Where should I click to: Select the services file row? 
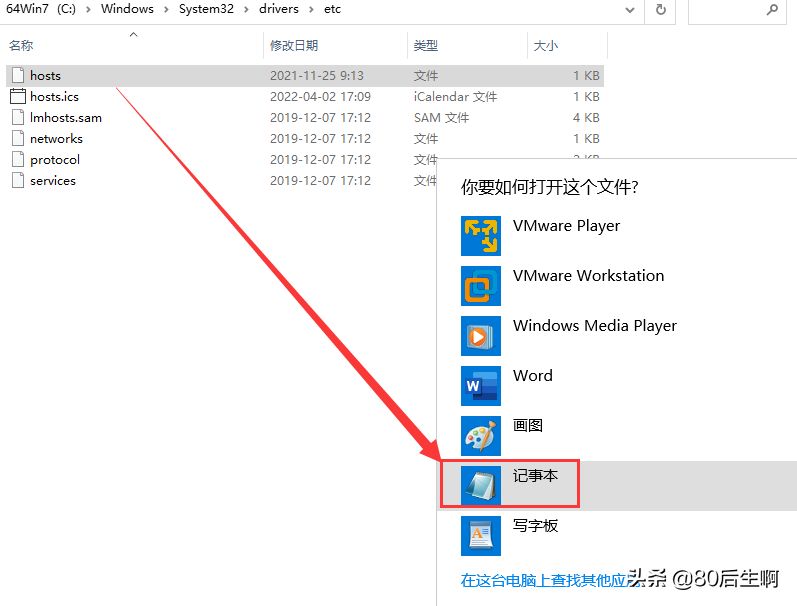click(x=305, y=180)
